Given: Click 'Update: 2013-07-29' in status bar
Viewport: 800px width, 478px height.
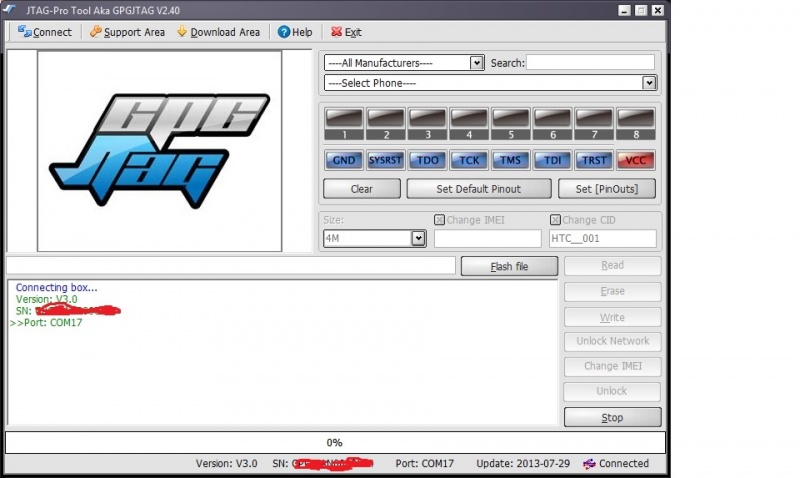Looking at the screenshot, I should pos(523,464).
